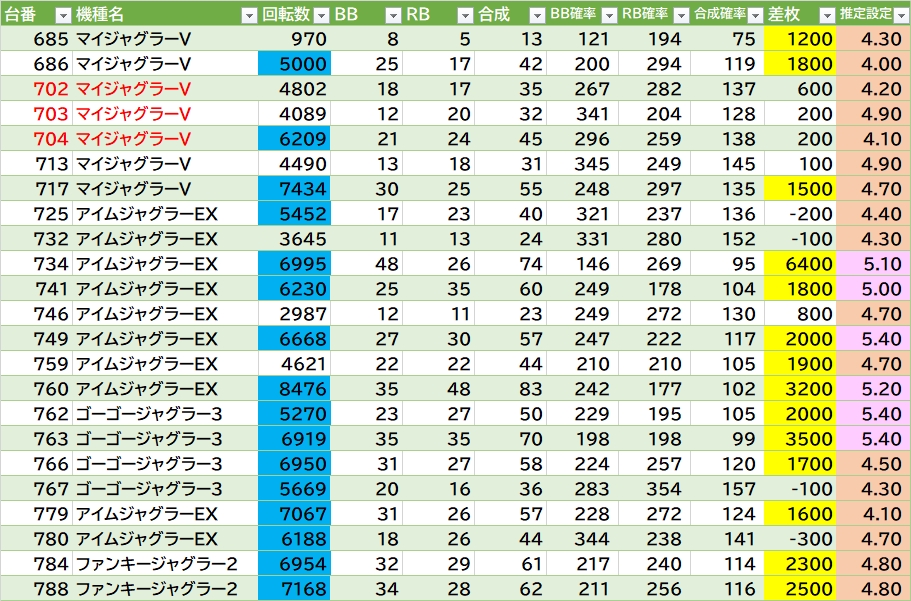Select 回転数 cell 970 in row 685
911x601 pixels.
[294, 39]
